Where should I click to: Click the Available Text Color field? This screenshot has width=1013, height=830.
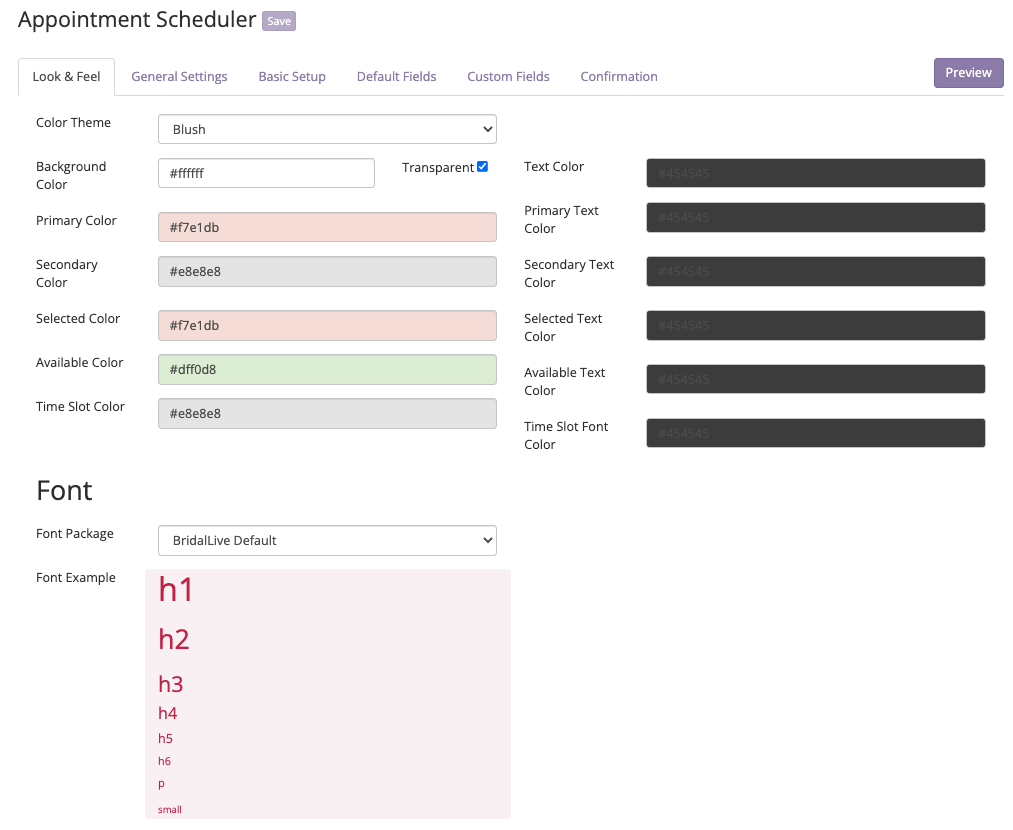pyautogui.click(x=815, y=379)
